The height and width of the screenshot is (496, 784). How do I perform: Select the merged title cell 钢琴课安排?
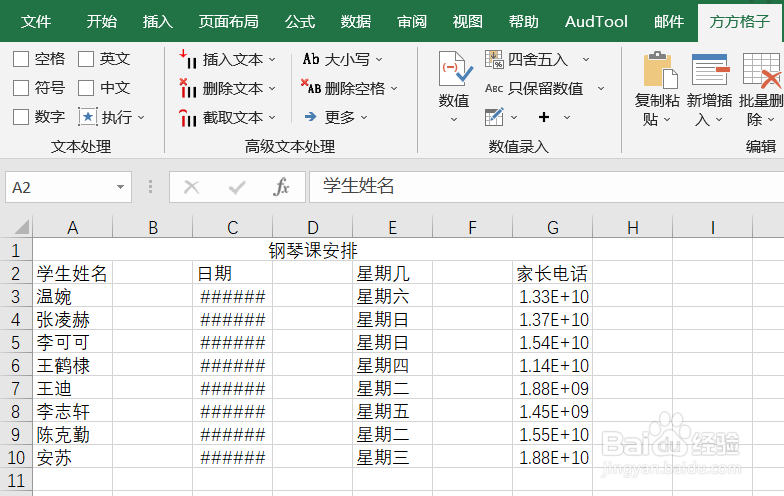312,250
